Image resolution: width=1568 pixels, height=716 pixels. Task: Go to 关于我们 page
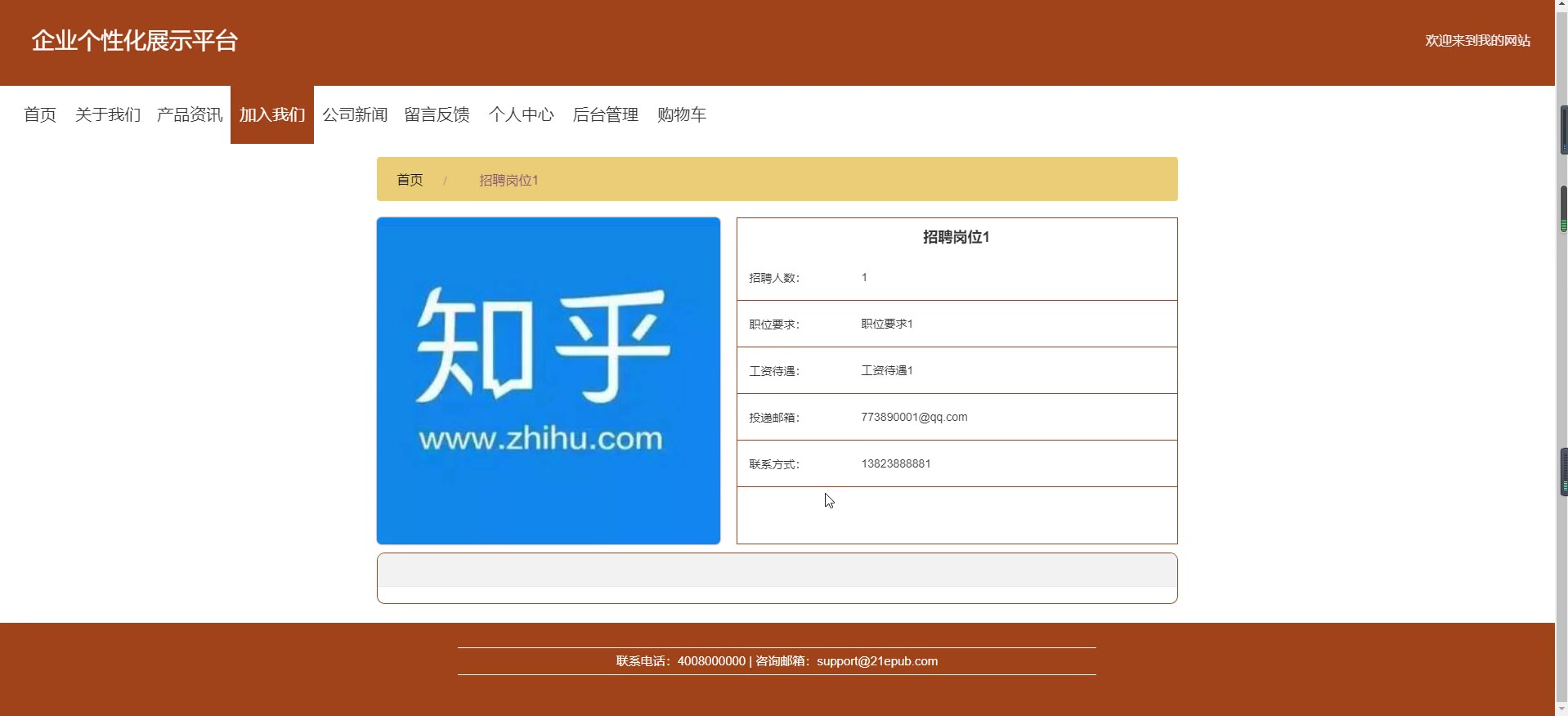click(x=108, y=114)
